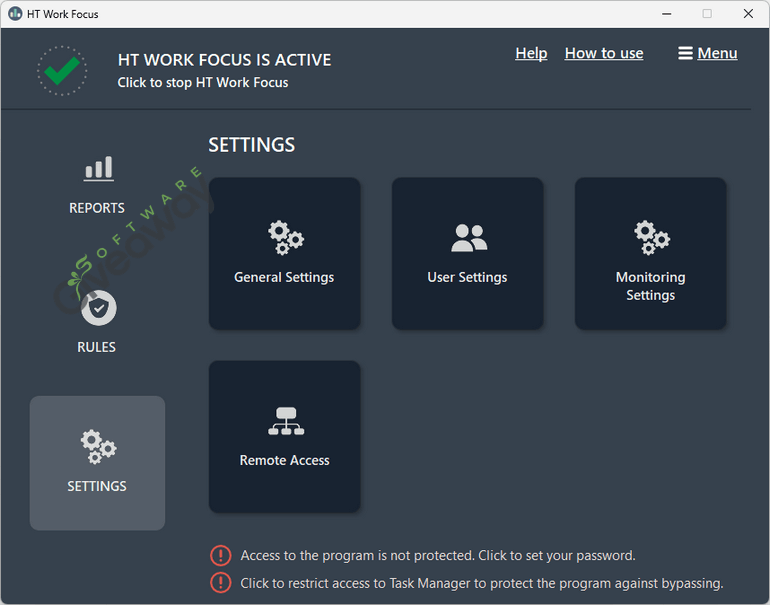Click the Monitoring Settings label
This screenshot has width=770, height=605.
click(650, 286)
